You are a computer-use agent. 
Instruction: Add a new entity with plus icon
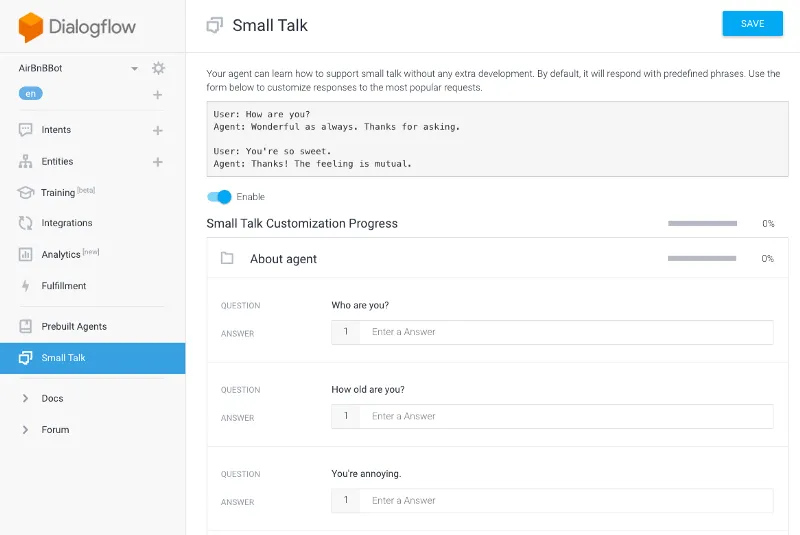[158, 162]
